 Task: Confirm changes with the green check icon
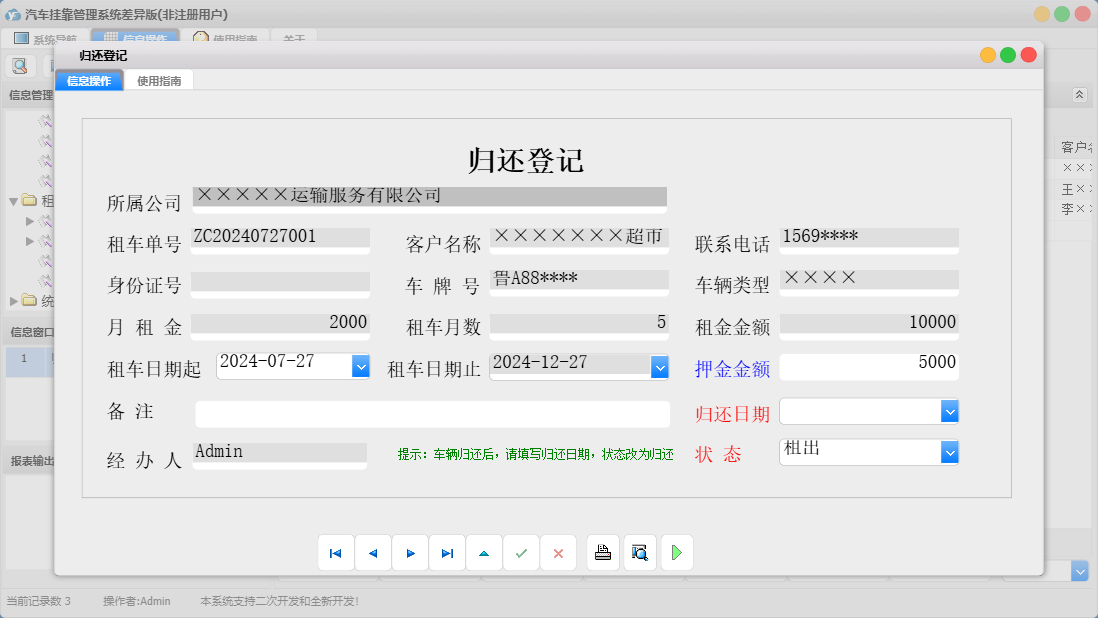521,552
